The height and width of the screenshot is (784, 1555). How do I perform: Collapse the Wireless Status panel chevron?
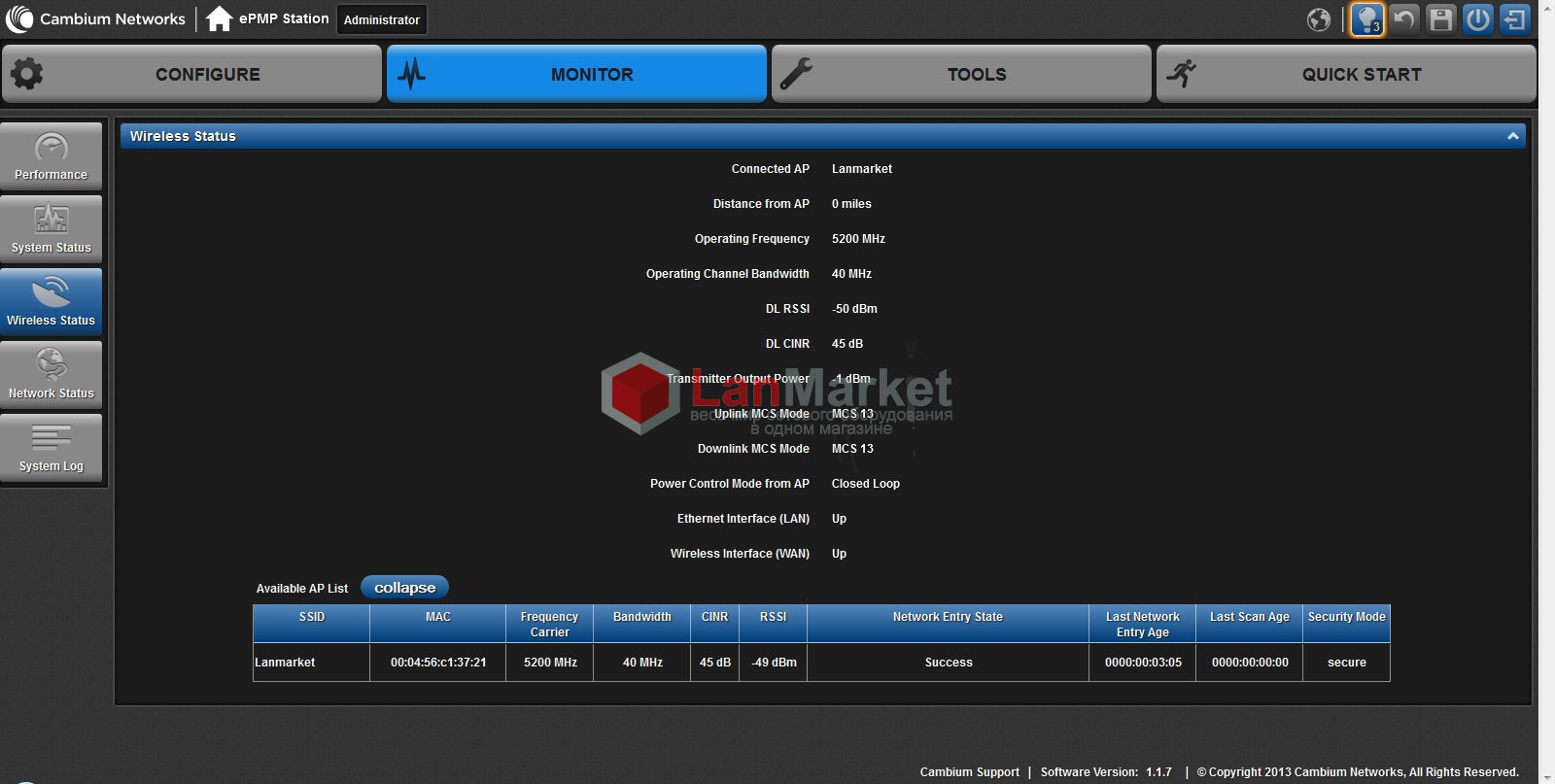[x=1512, y=136]
